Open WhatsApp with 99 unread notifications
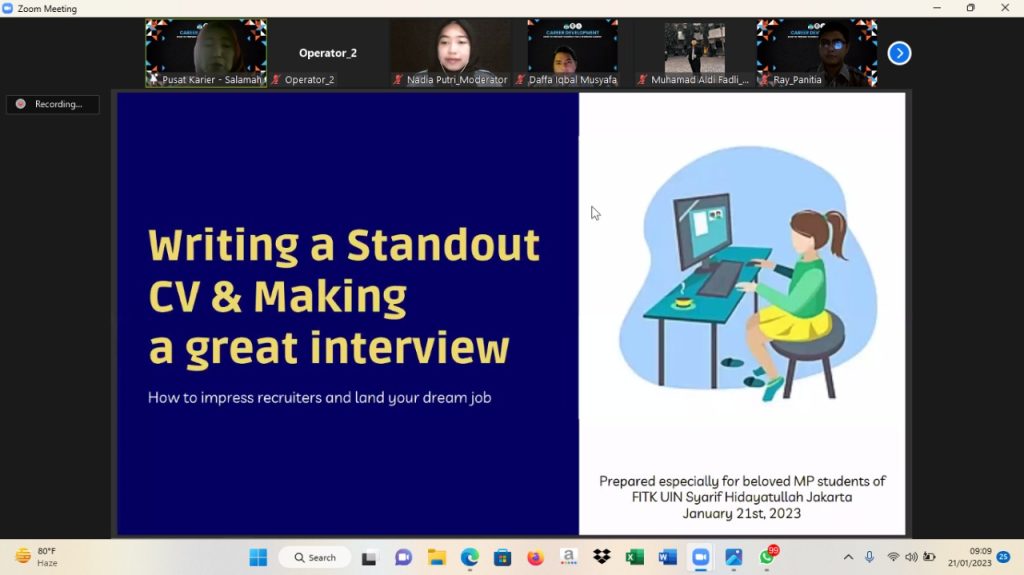The height and width of the screenshot is (575, 1024). [767, 557]
